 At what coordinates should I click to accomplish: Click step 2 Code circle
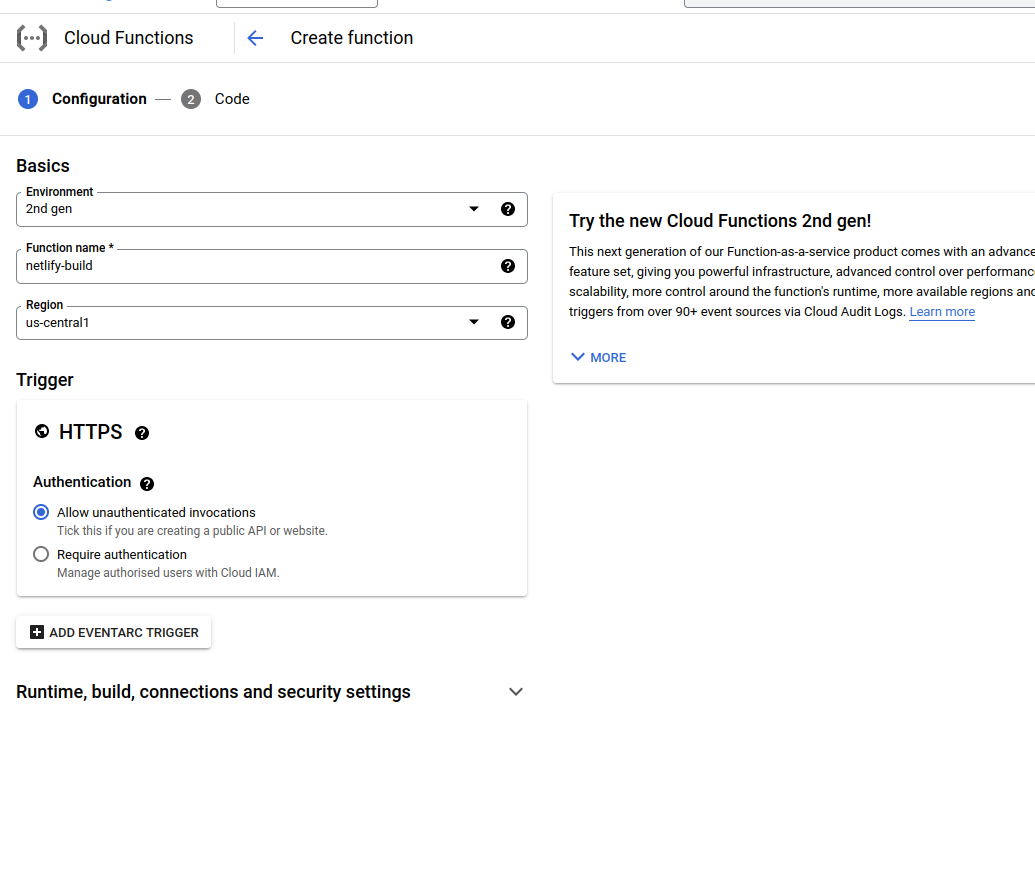pos(191,99)
